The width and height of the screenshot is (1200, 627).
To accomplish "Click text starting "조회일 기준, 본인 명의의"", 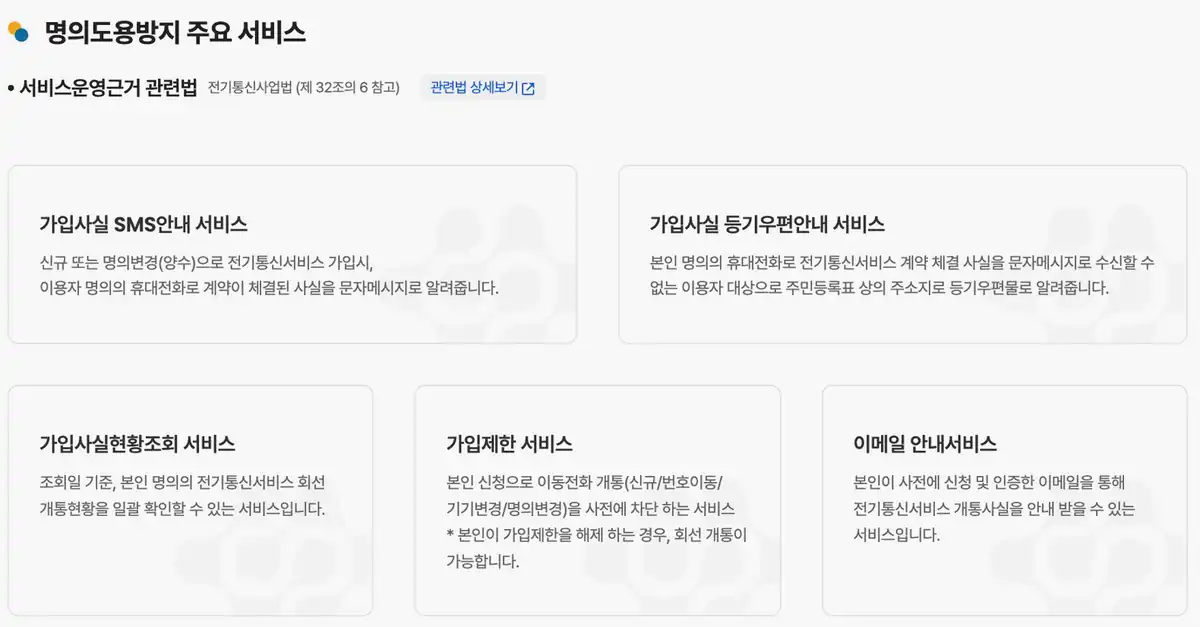I will point(182,483).
